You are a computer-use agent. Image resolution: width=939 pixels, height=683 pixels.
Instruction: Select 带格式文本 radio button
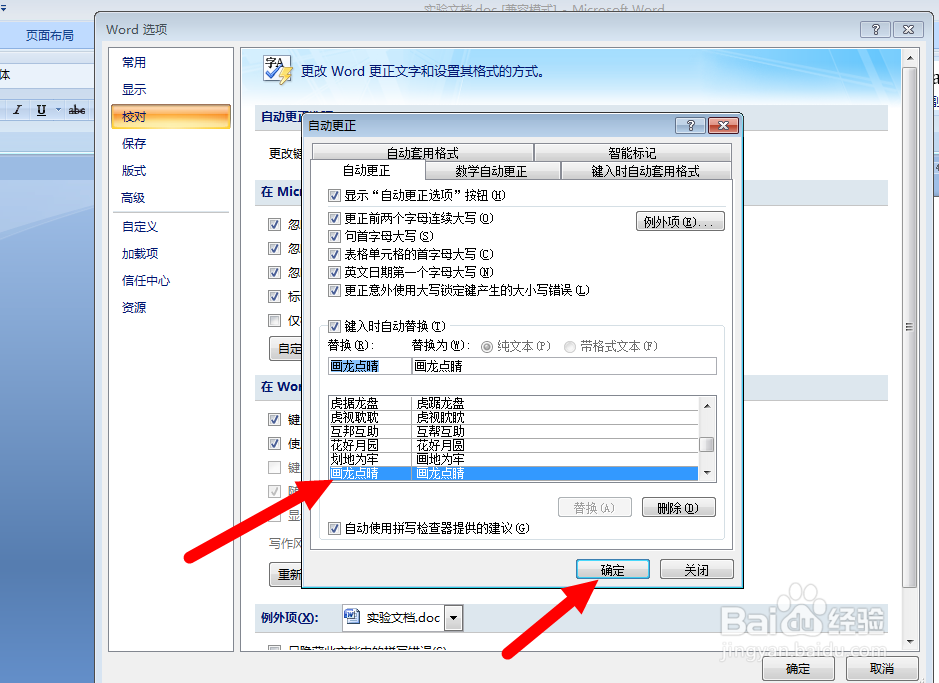point(570,347)
